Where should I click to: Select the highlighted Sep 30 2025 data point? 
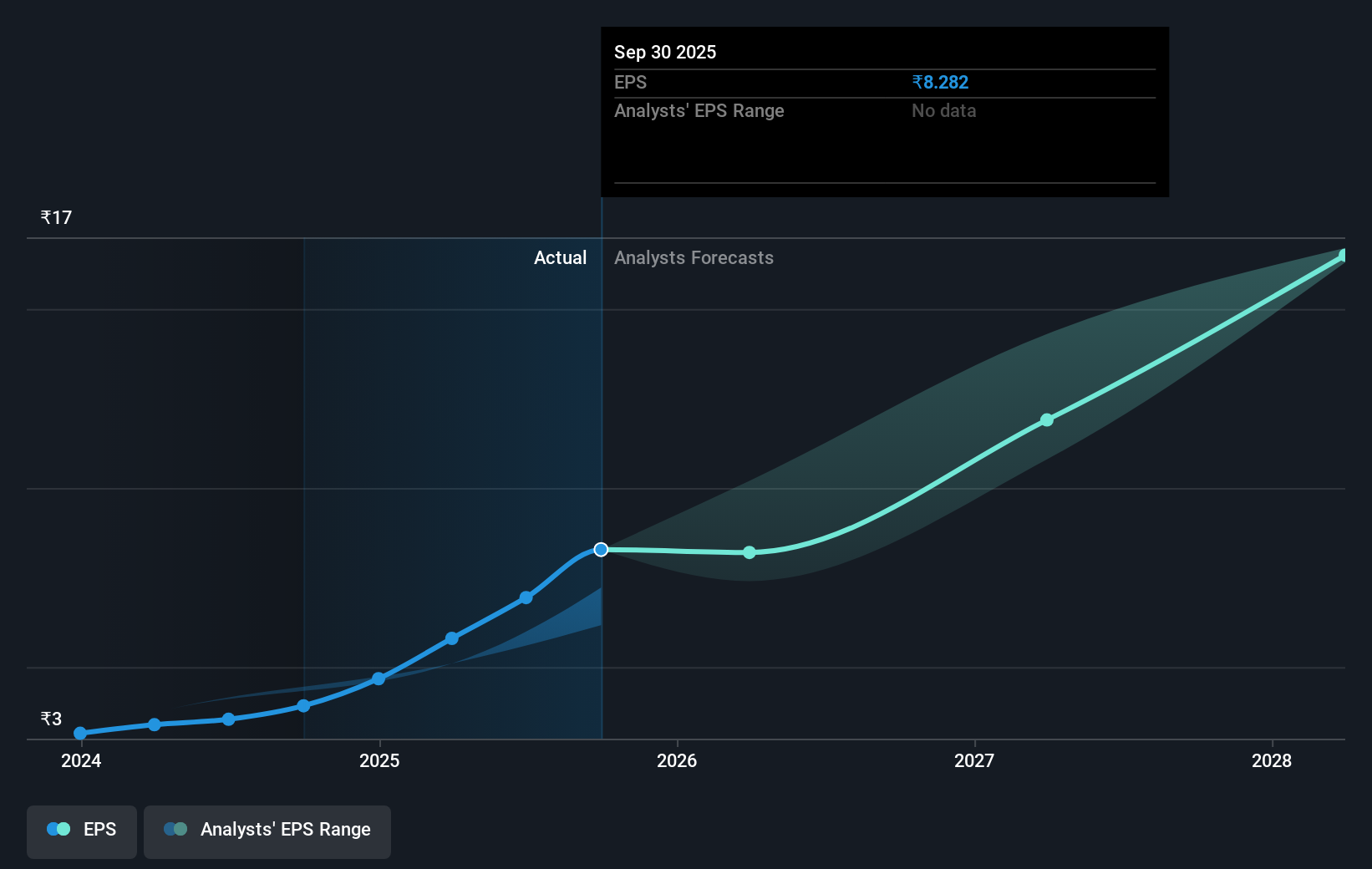(x=601, y=549)
